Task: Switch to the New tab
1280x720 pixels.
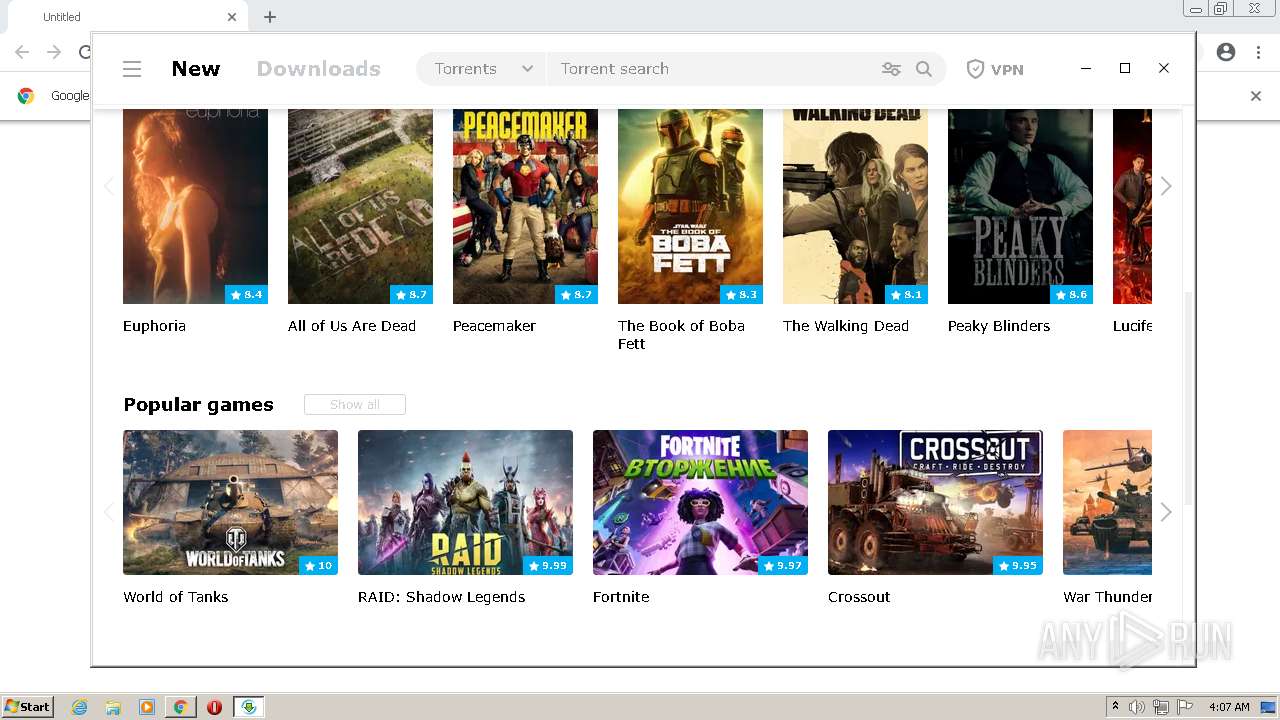Action: click(196, 69)
